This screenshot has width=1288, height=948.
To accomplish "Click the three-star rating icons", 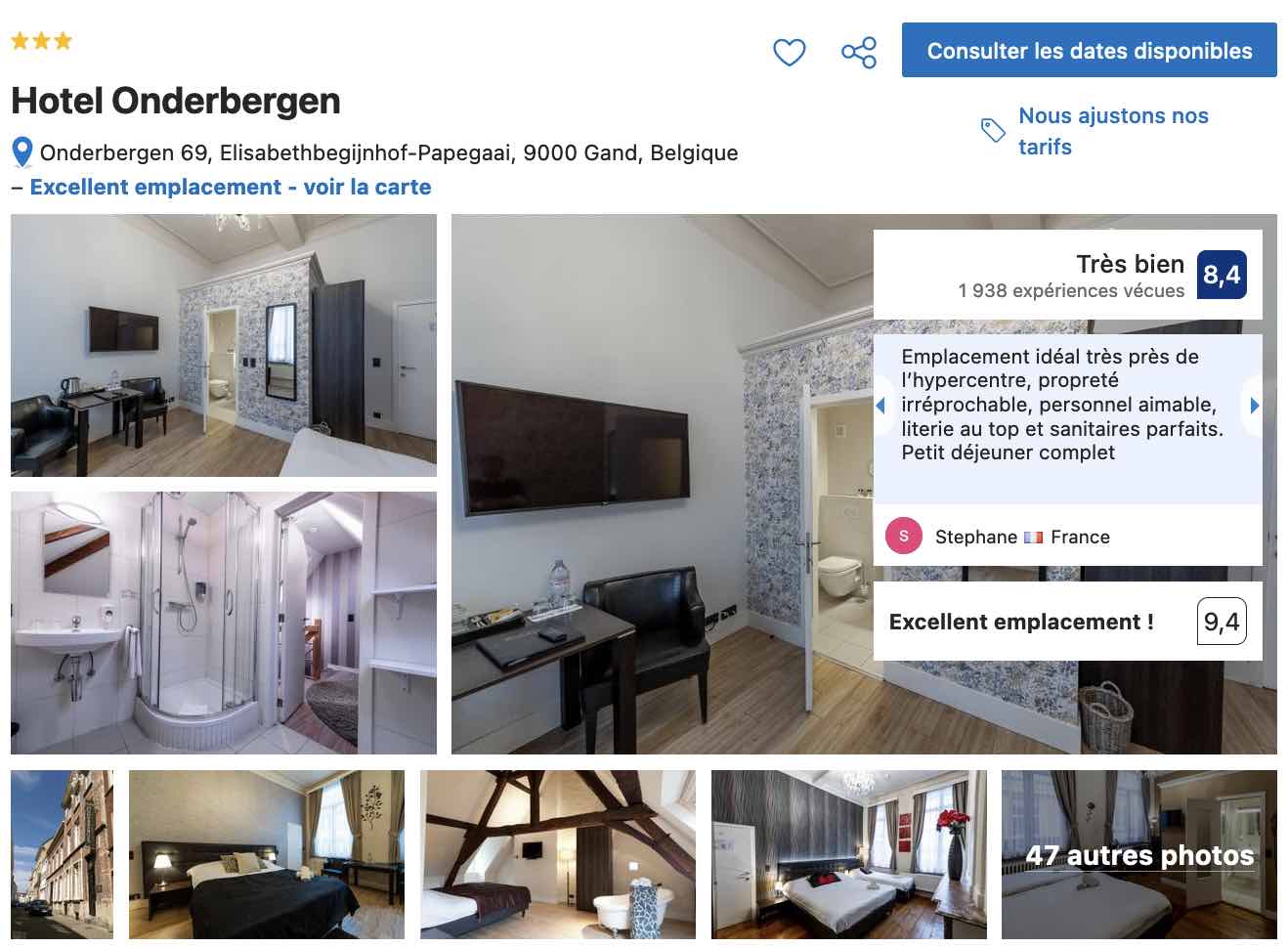I will 41,41.
